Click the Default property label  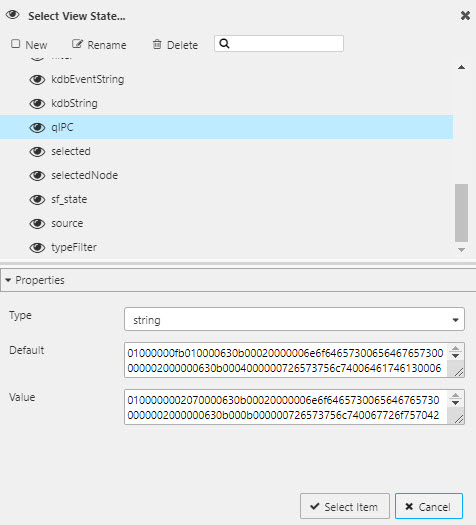click(27, 350)
